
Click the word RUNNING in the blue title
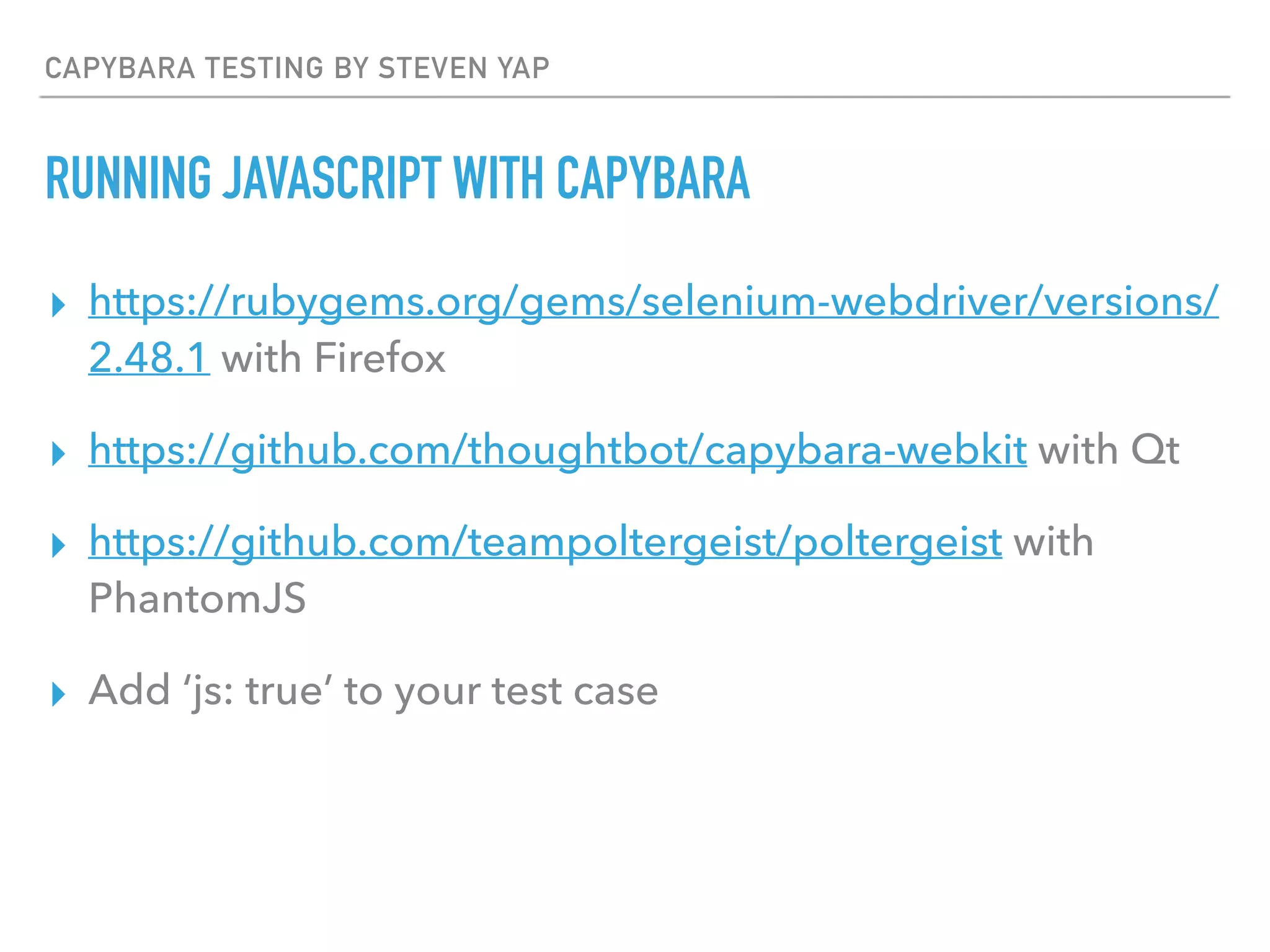[x=128, y=178]
